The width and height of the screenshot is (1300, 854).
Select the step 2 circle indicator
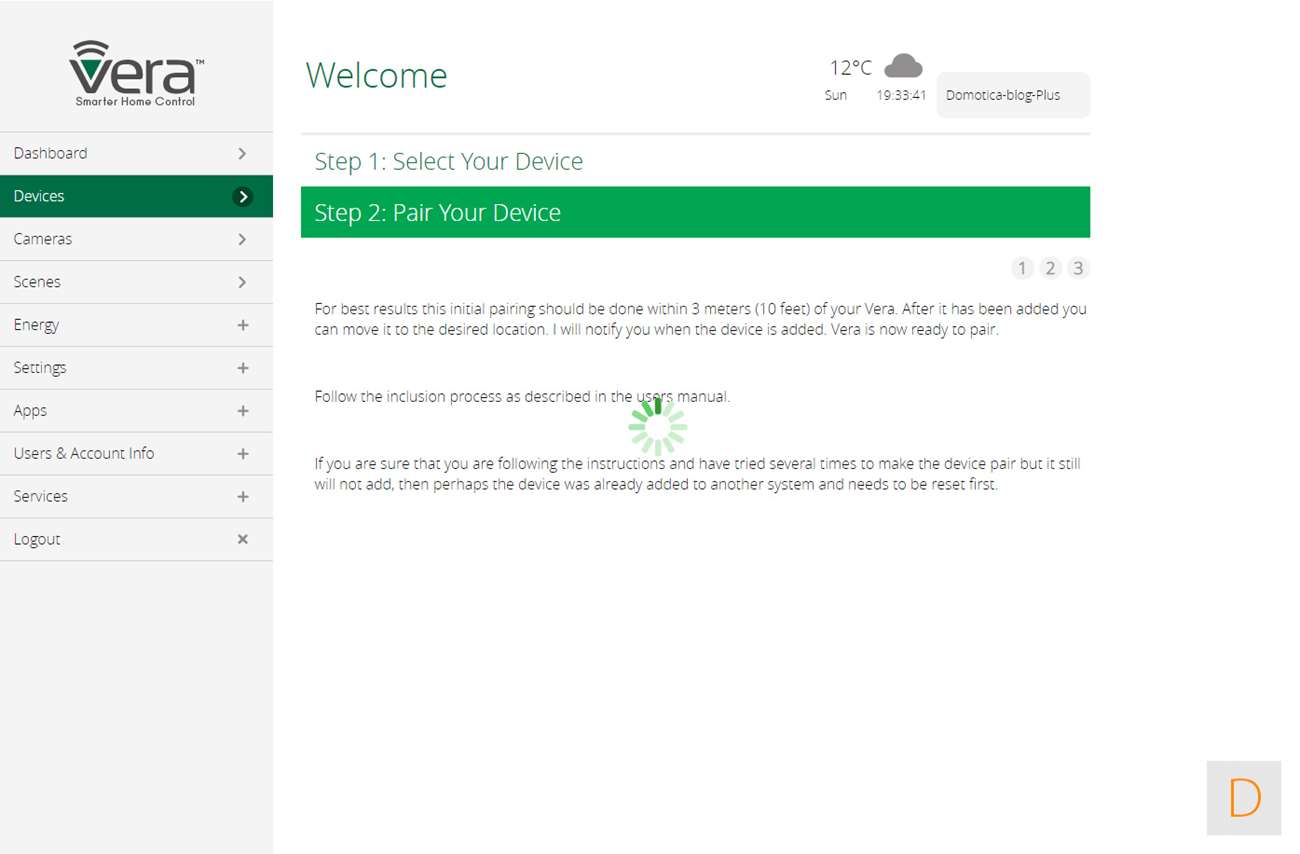1050,268
